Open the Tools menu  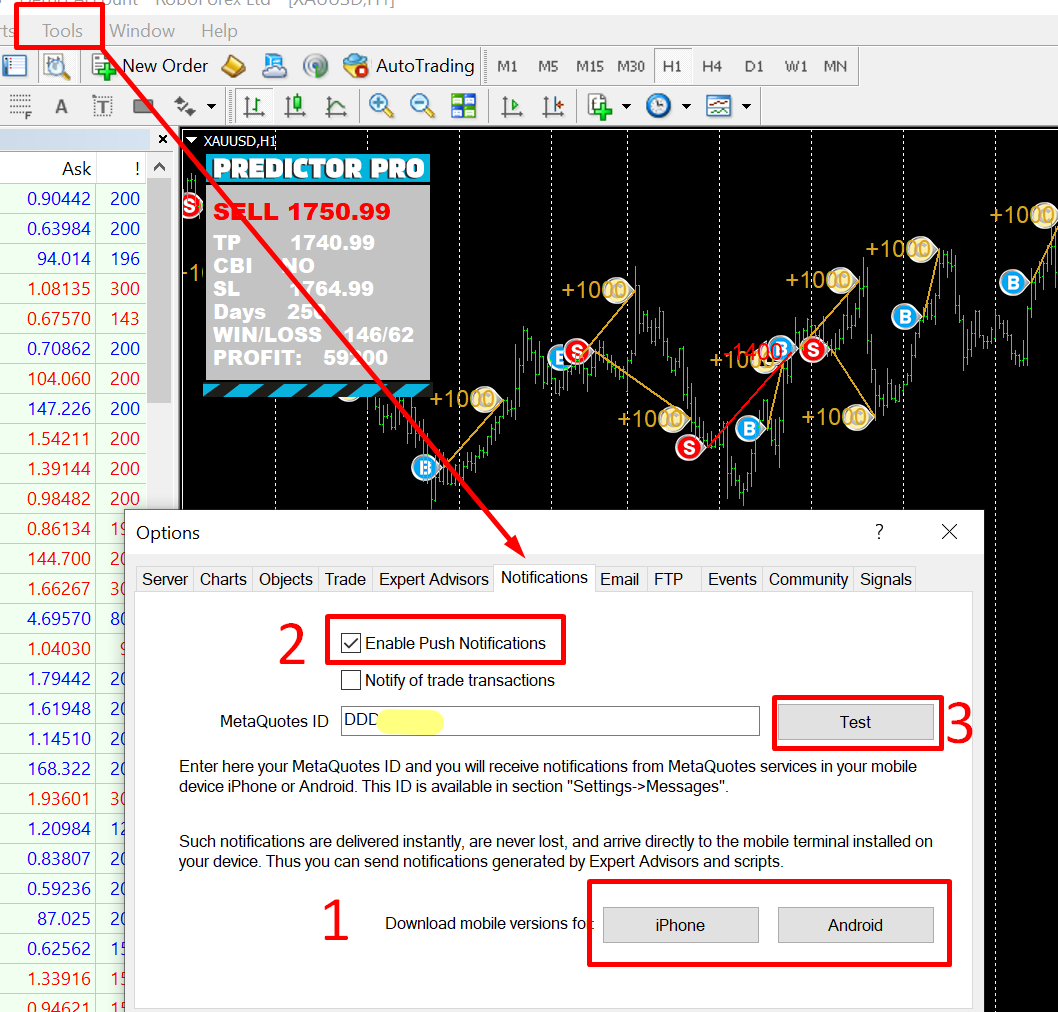click(x=62, y=31)
